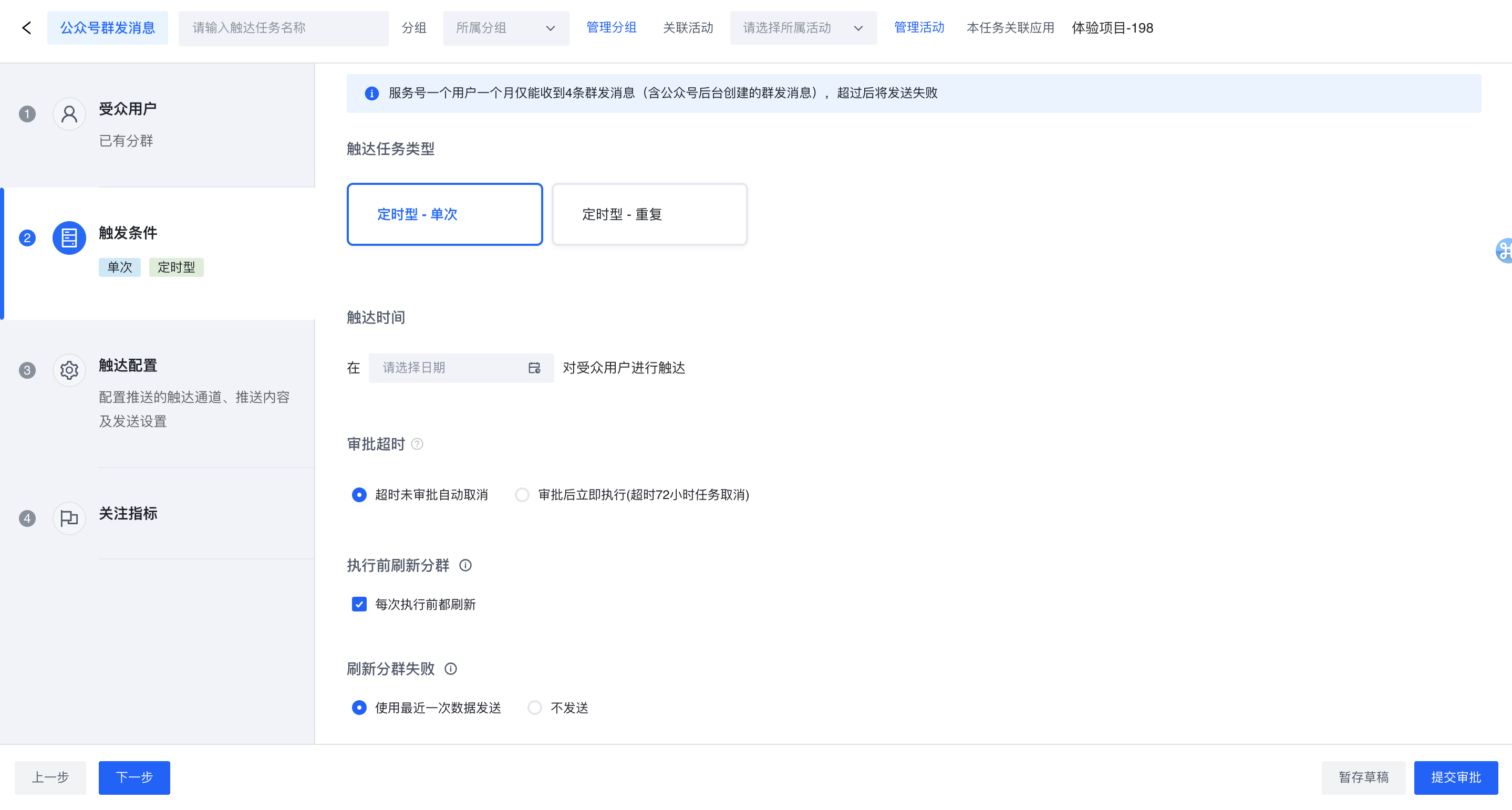
Task: Select the 定时型 - 重复 task type
Action: point(649,214)
